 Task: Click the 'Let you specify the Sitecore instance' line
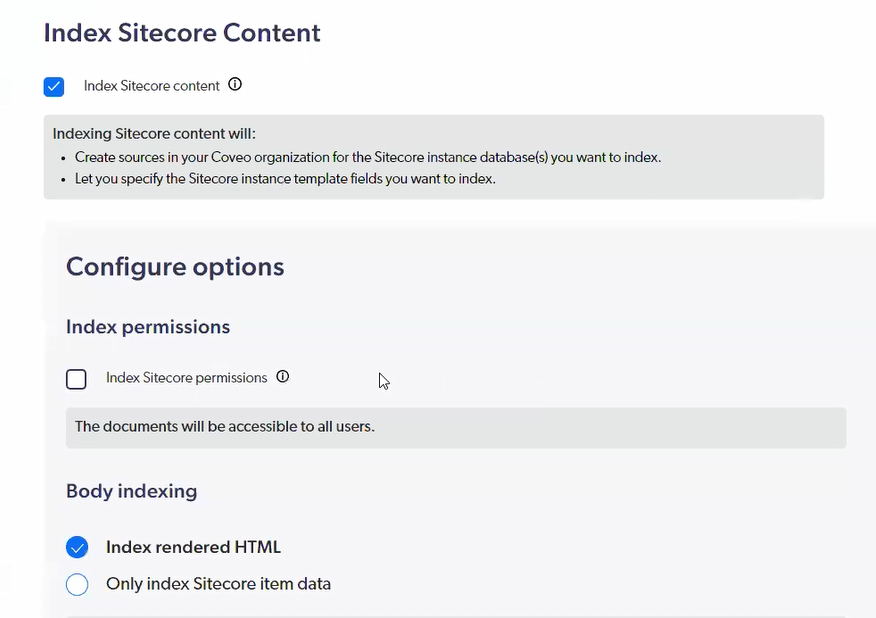coord(285,179)
